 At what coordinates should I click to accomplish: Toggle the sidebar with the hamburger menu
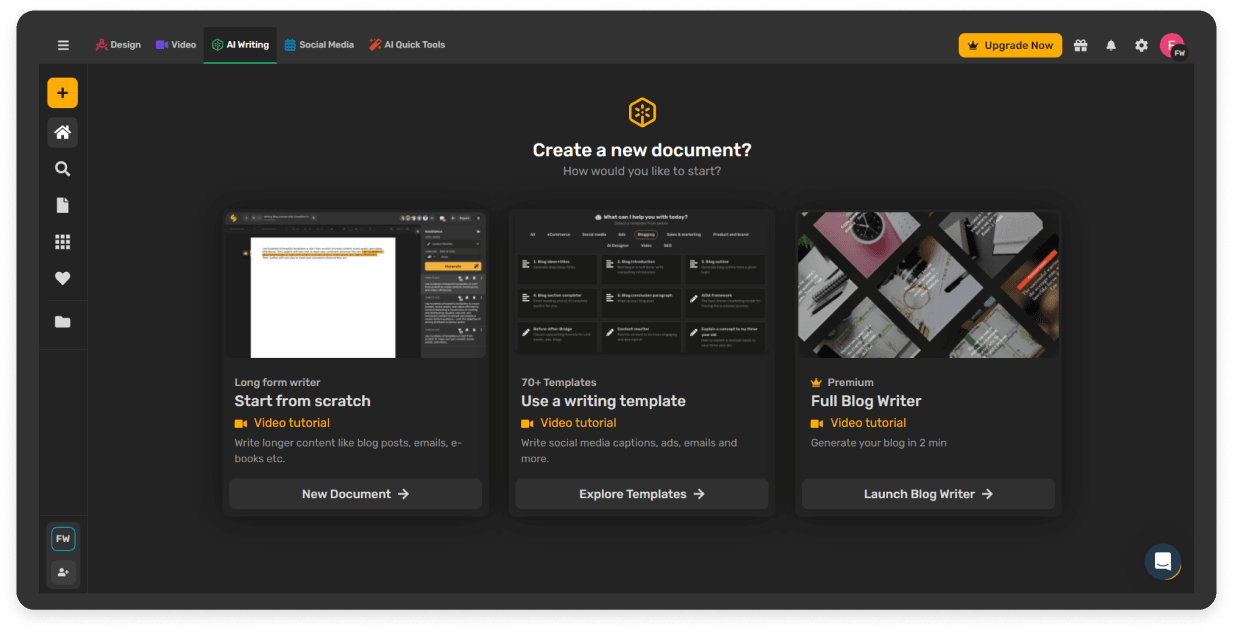pyautogui.click(x=62, y=44)
